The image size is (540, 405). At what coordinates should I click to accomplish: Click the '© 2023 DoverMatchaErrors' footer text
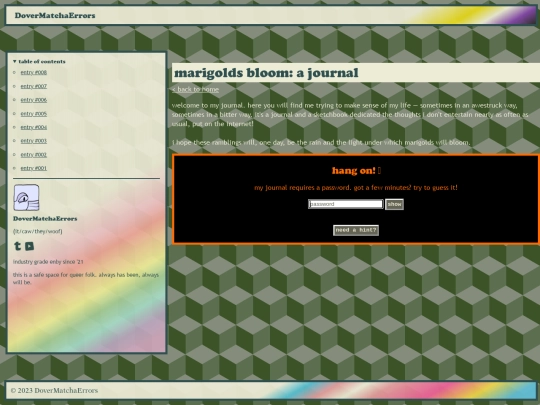54,391
